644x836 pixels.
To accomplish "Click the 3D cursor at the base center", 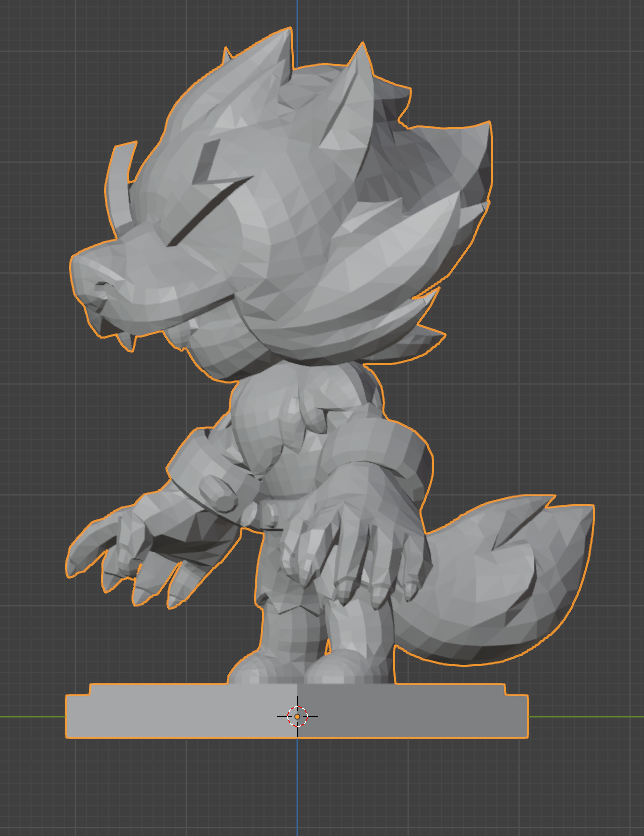I will coord(297,715).
